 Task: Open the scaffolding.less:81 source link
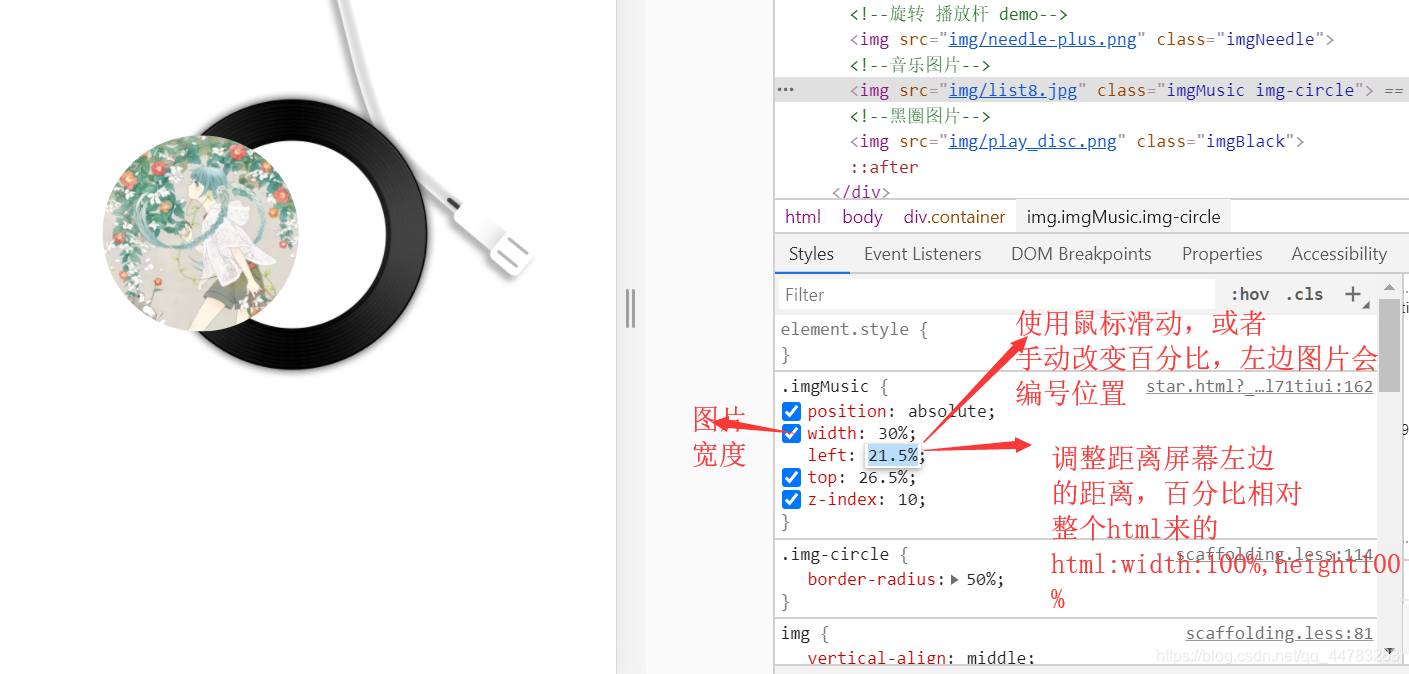1279,633
